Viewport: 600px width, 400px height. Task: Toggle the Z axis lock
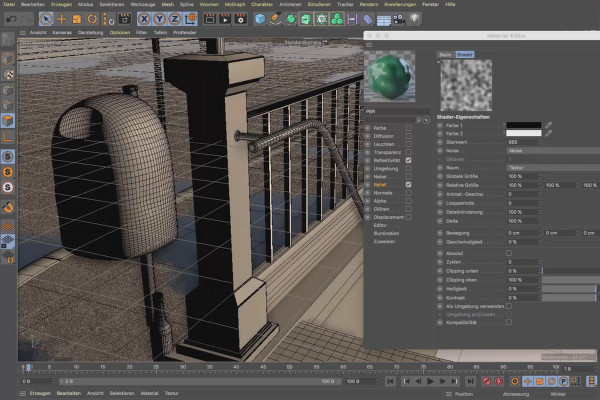[x=174, y=19]
